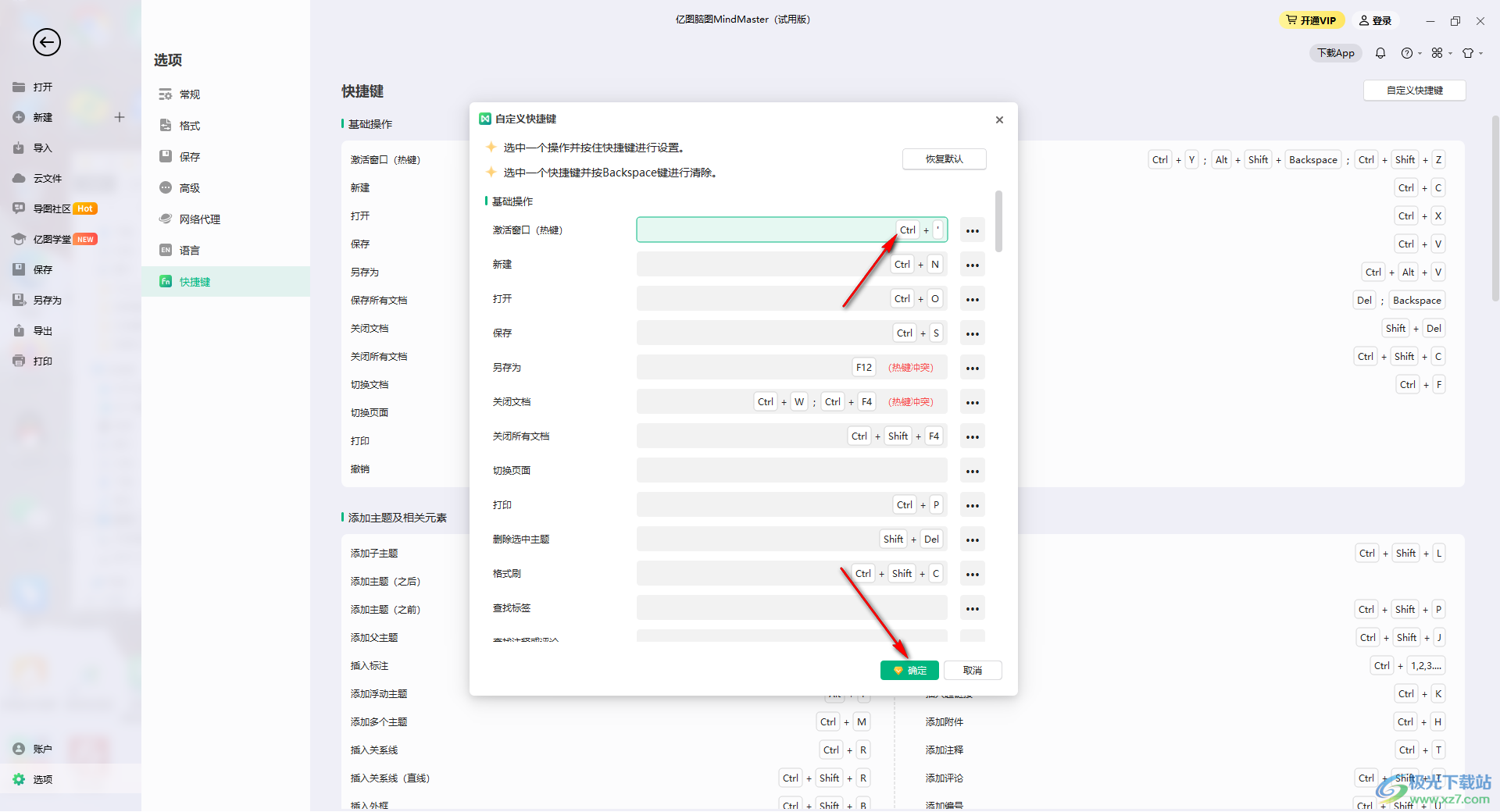This screenshot has height=812, width=1500.
Task: Select the 快捷键 options tab
Action: coord(226,281)
